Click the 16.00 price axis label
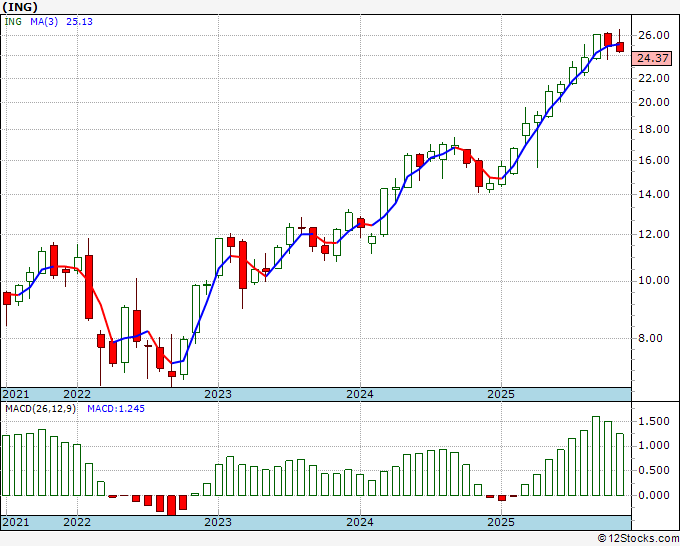 [654, 160]
